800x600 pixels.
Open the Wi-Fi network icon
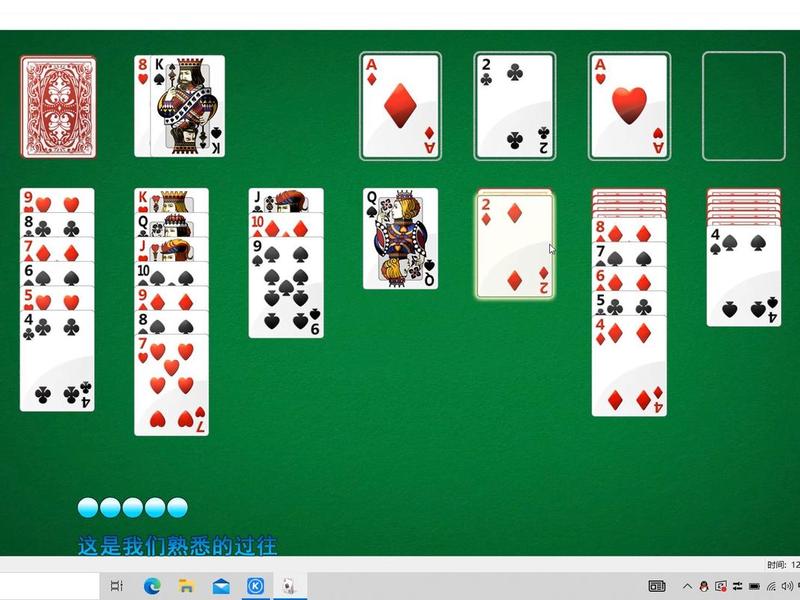pyautogui.click(x=771, y=586)
